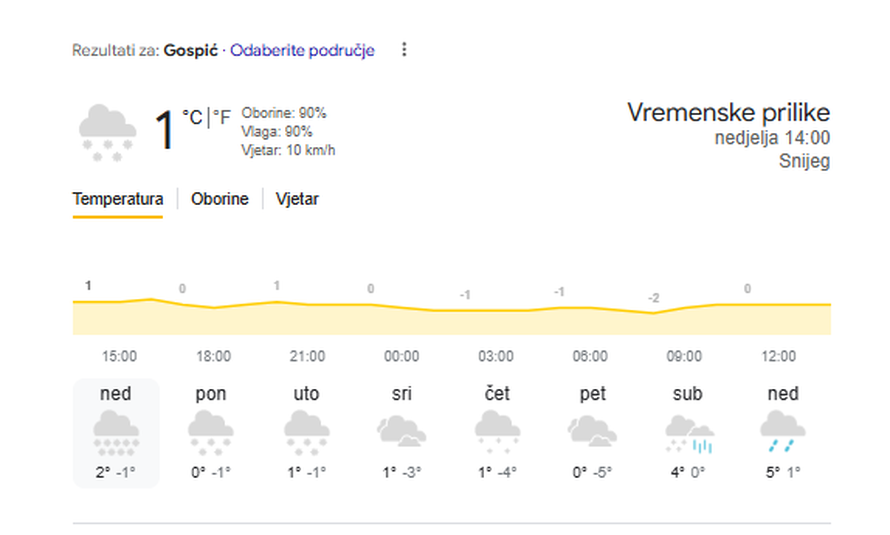The height and width of the screenshot is (535, 890).
Task: Open the three-dot options menu
Action: click(x=404, y=50)
